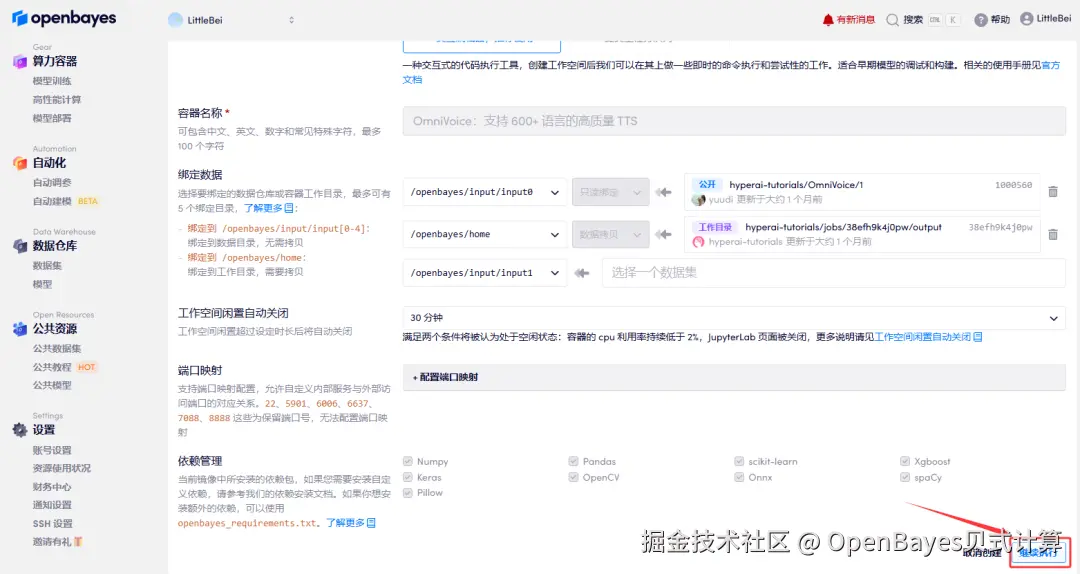Viewport: 1080px width, 574px height.
Task: Expand the LittleBei workspace switcher
Action: point(291,20)
